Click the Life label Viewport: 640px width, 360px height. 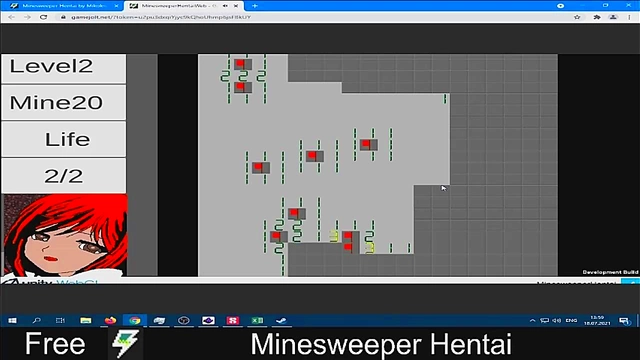[64, 140]
